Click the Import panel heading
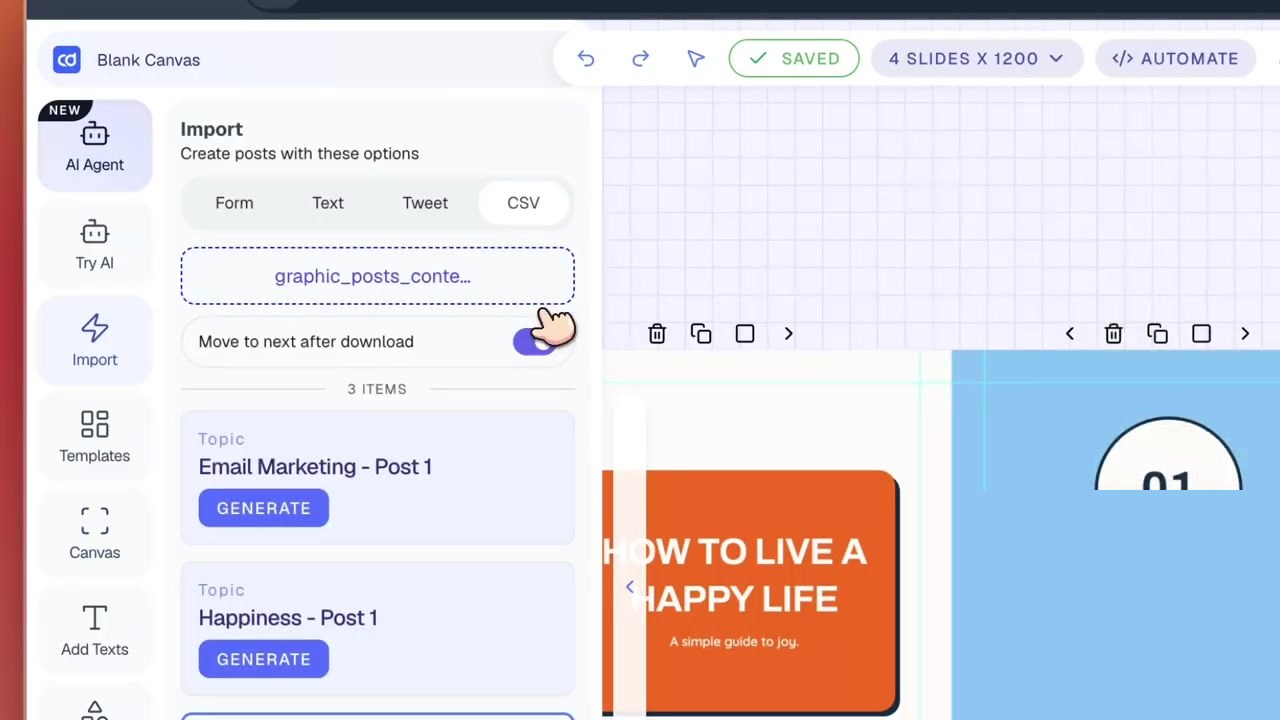 (x=212, y=129)
